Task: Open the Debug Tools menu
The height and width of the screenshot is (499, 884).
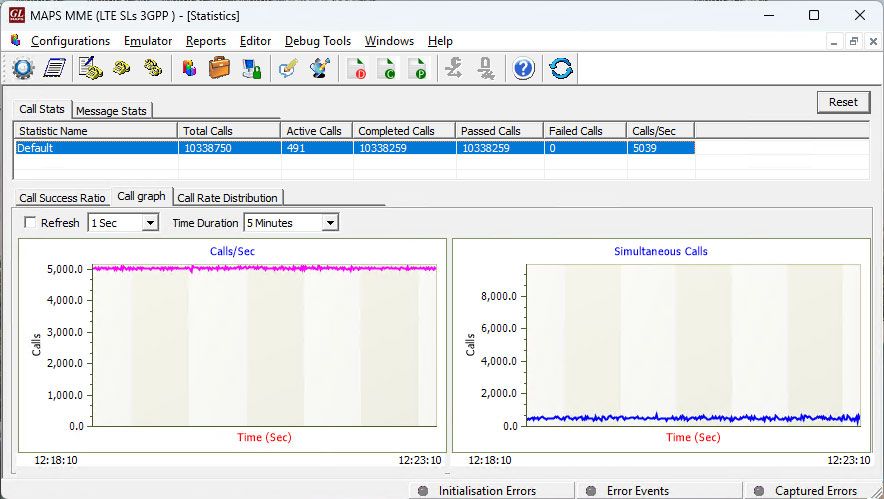Action: click(x=317, y=41)
